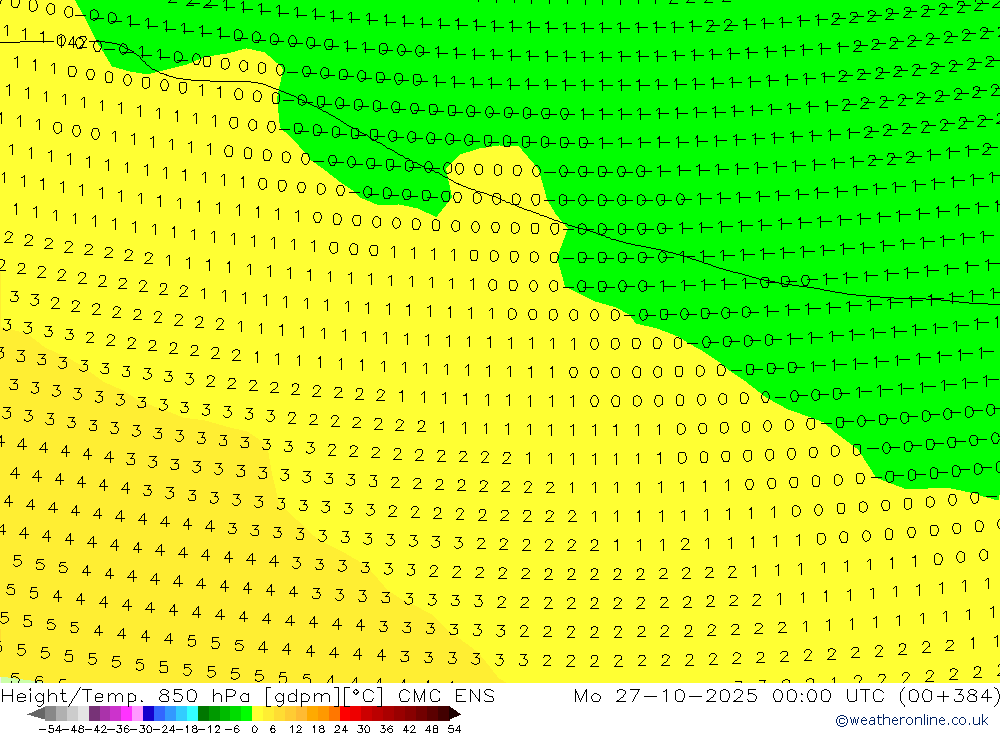Click the purple legend swatch at -42
The image size is (1000, 733).
(x=94, y=713)
